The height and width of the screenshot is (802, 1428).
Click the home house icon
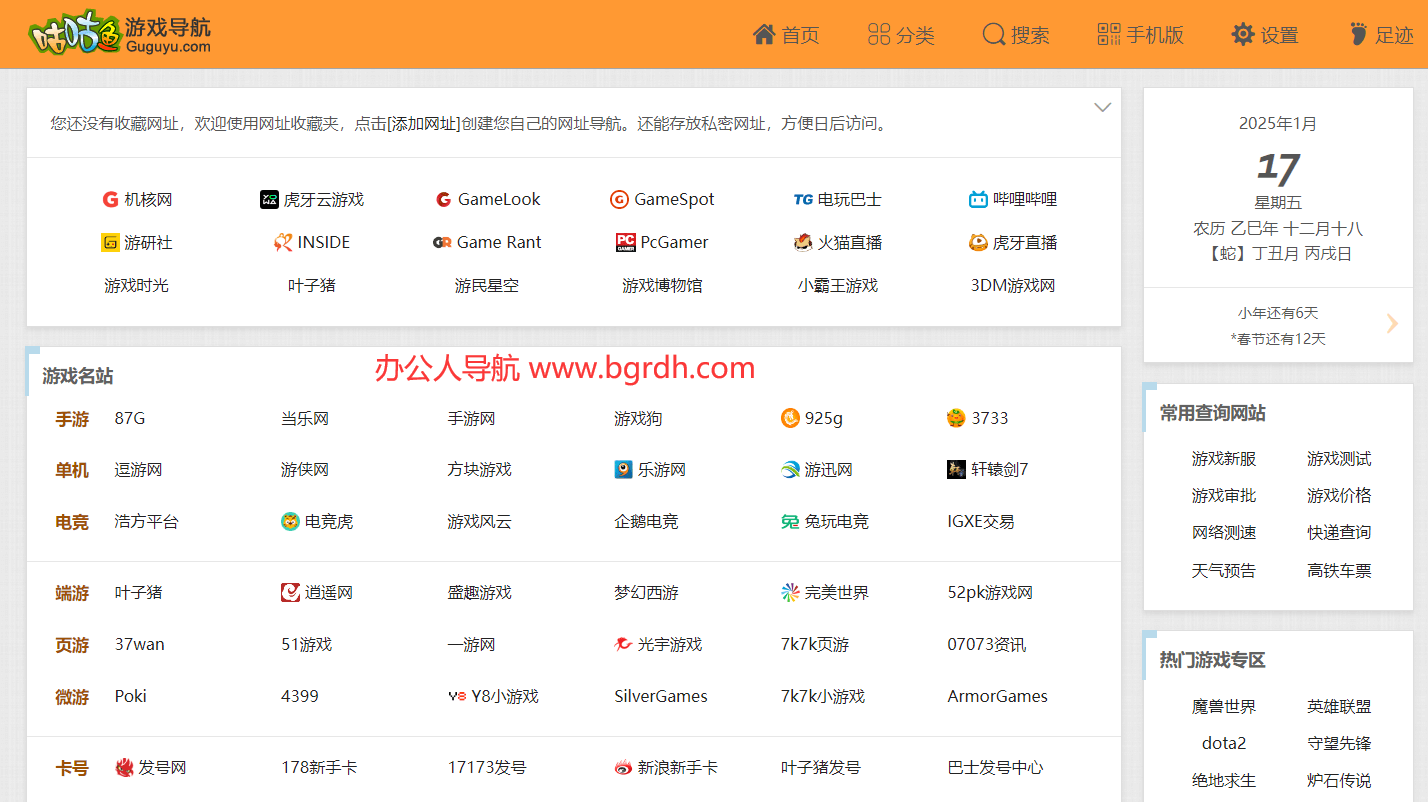point(764,34)
